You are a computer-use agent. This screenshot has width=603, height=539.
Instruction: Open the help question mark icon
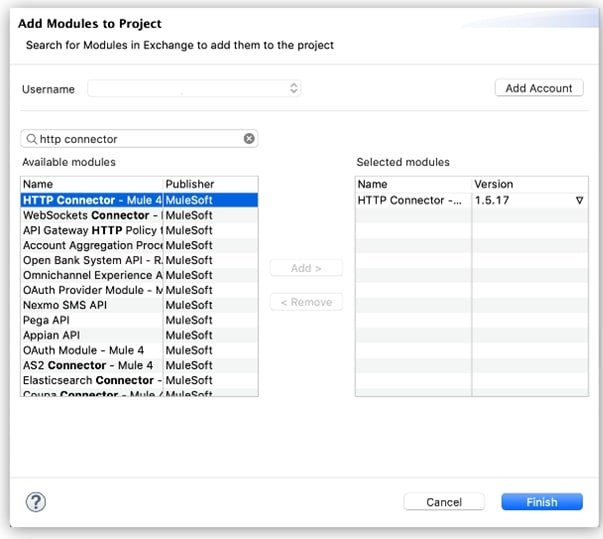click(x=36, y=502)
